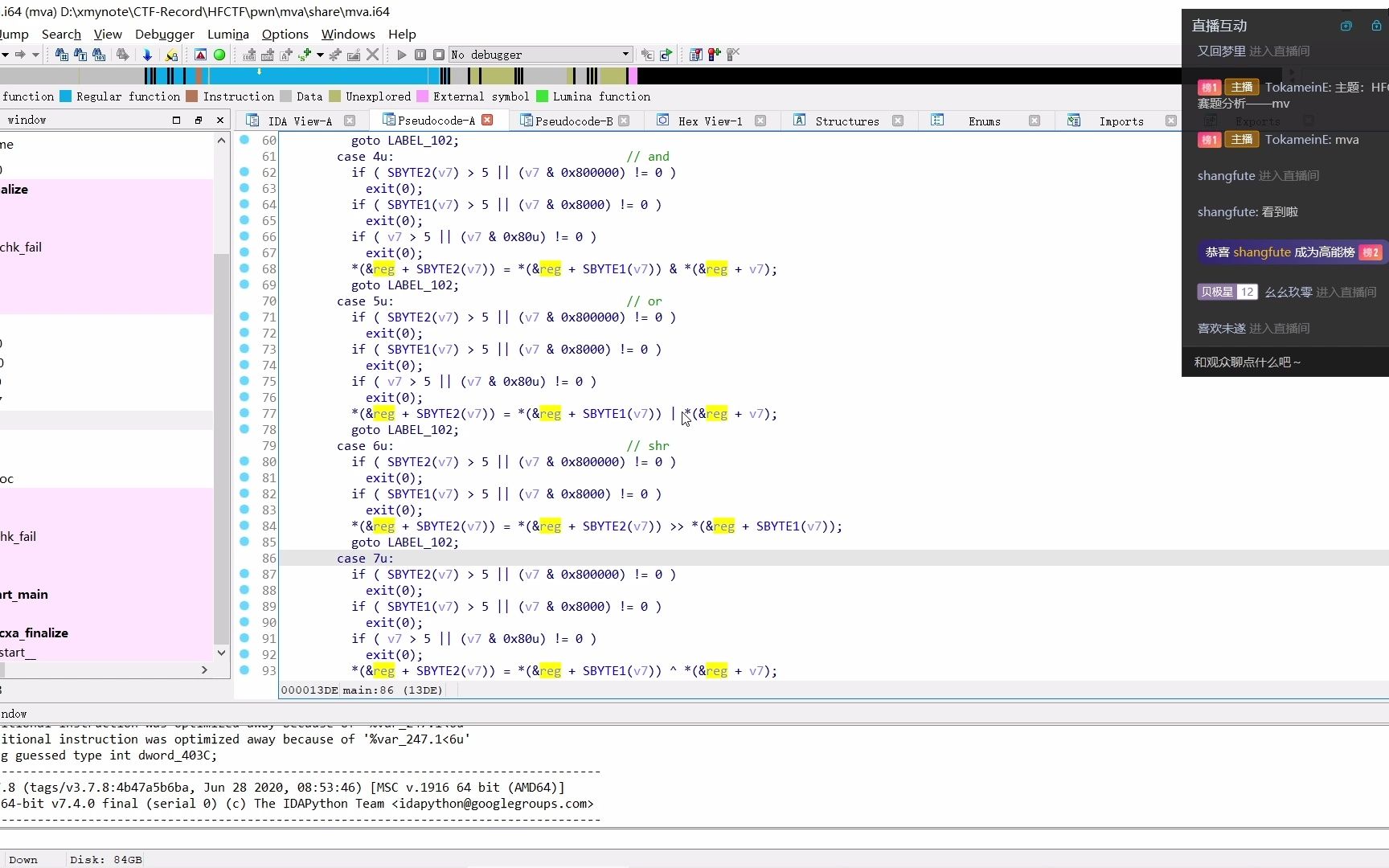The image size is (1389, 868).
Task: Click the convert to DATA toolbar icon
Action: pos(268,55)
